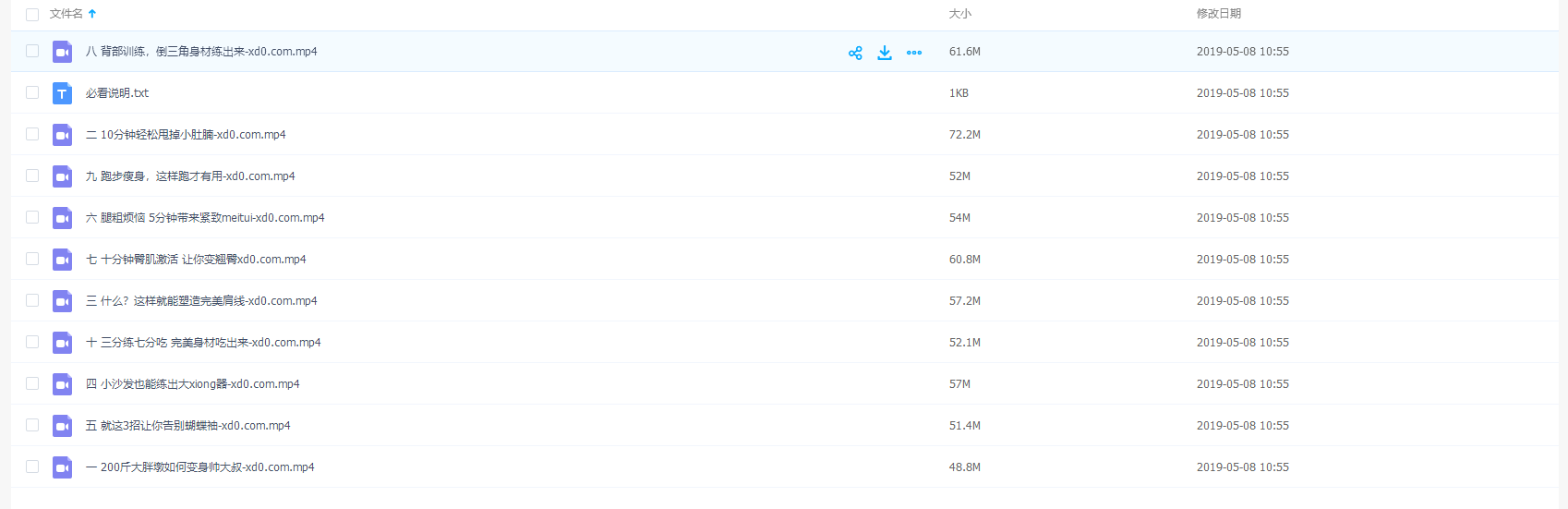
Task: Click the blue sort arrow beside 文件名
Action: 92,14
